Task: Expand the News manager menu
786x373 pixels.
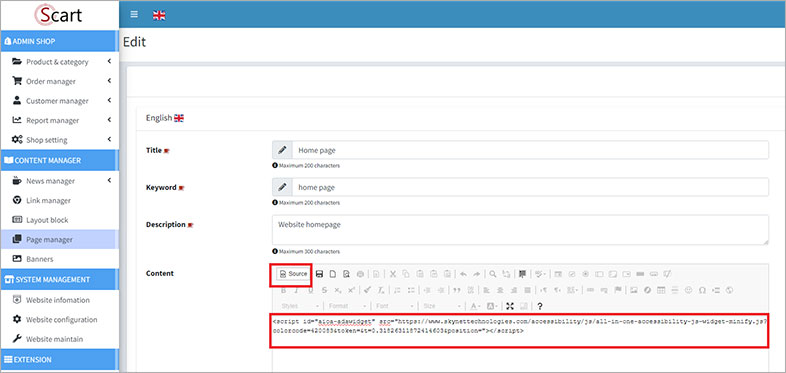Action: tap(60, 181)
